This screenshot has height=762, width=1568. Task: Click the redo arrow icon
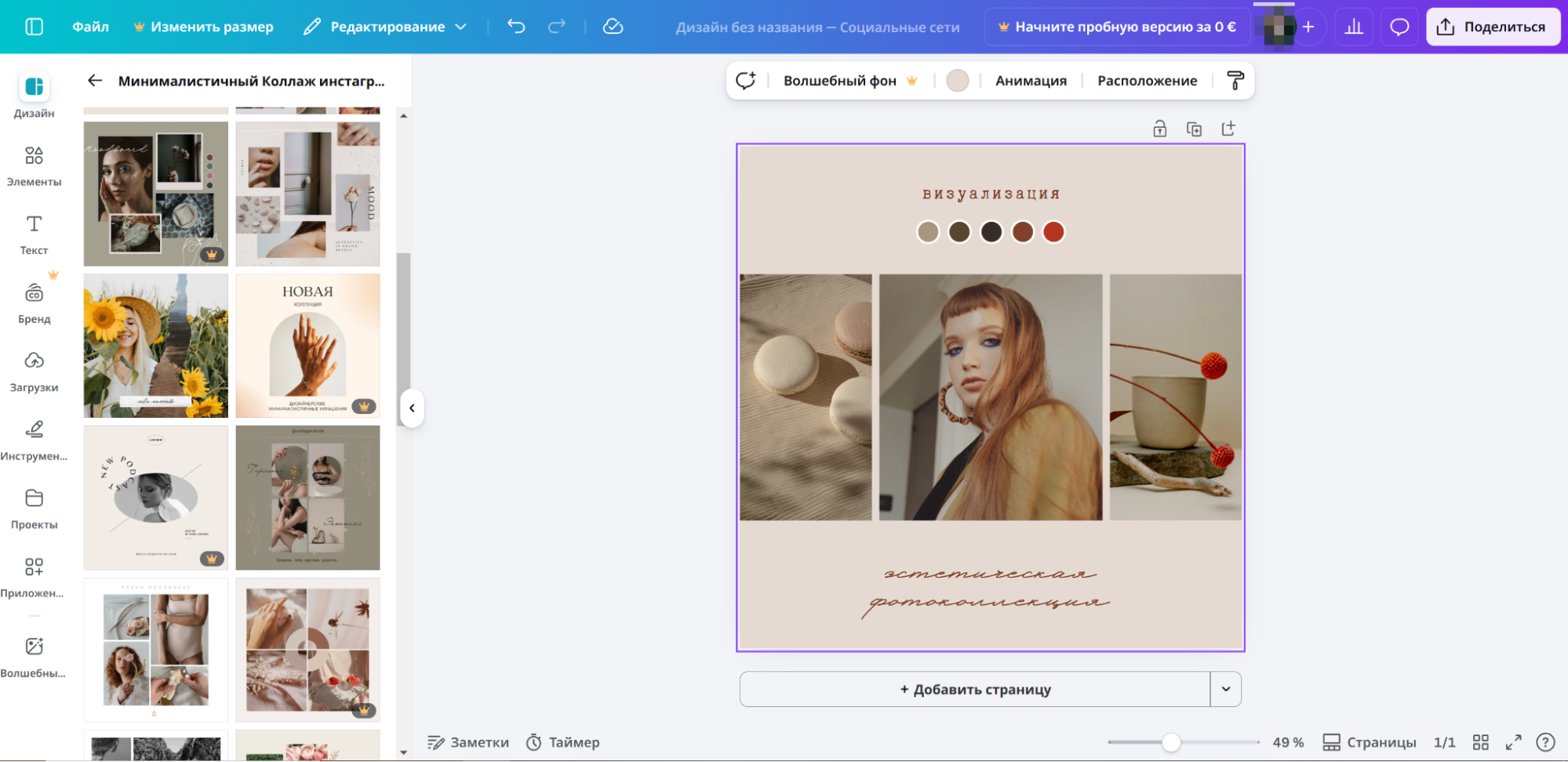pos(557,27)
